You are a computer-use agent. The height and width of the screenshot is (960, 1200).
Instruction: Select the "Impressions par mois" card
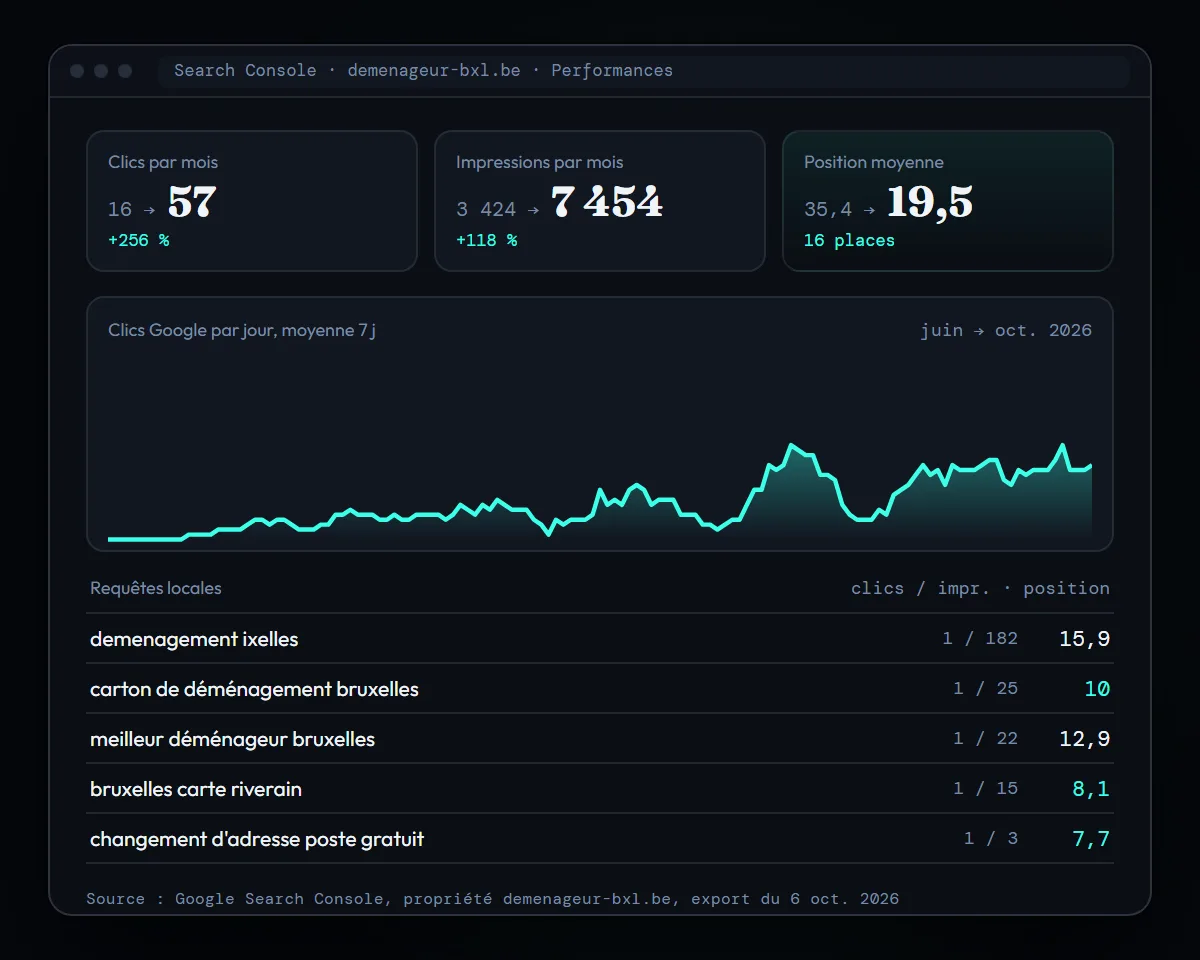tap(600, 201)
